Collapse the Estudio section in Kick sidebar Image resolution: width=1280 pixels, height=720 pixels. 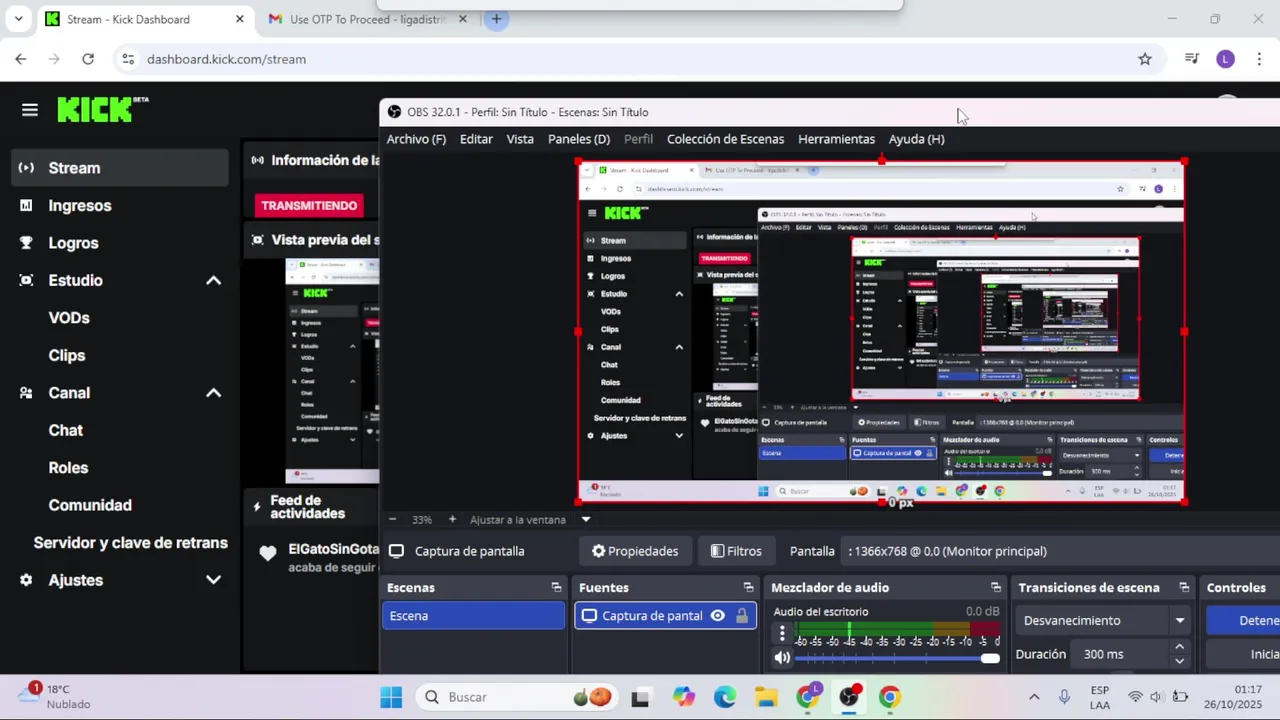click(x=213, y=281)
